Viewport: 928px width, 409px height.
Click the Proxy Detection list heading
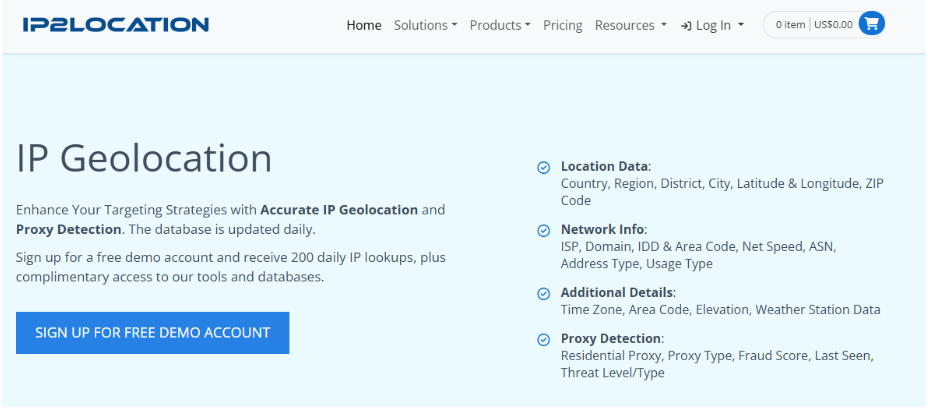point(611,339)
